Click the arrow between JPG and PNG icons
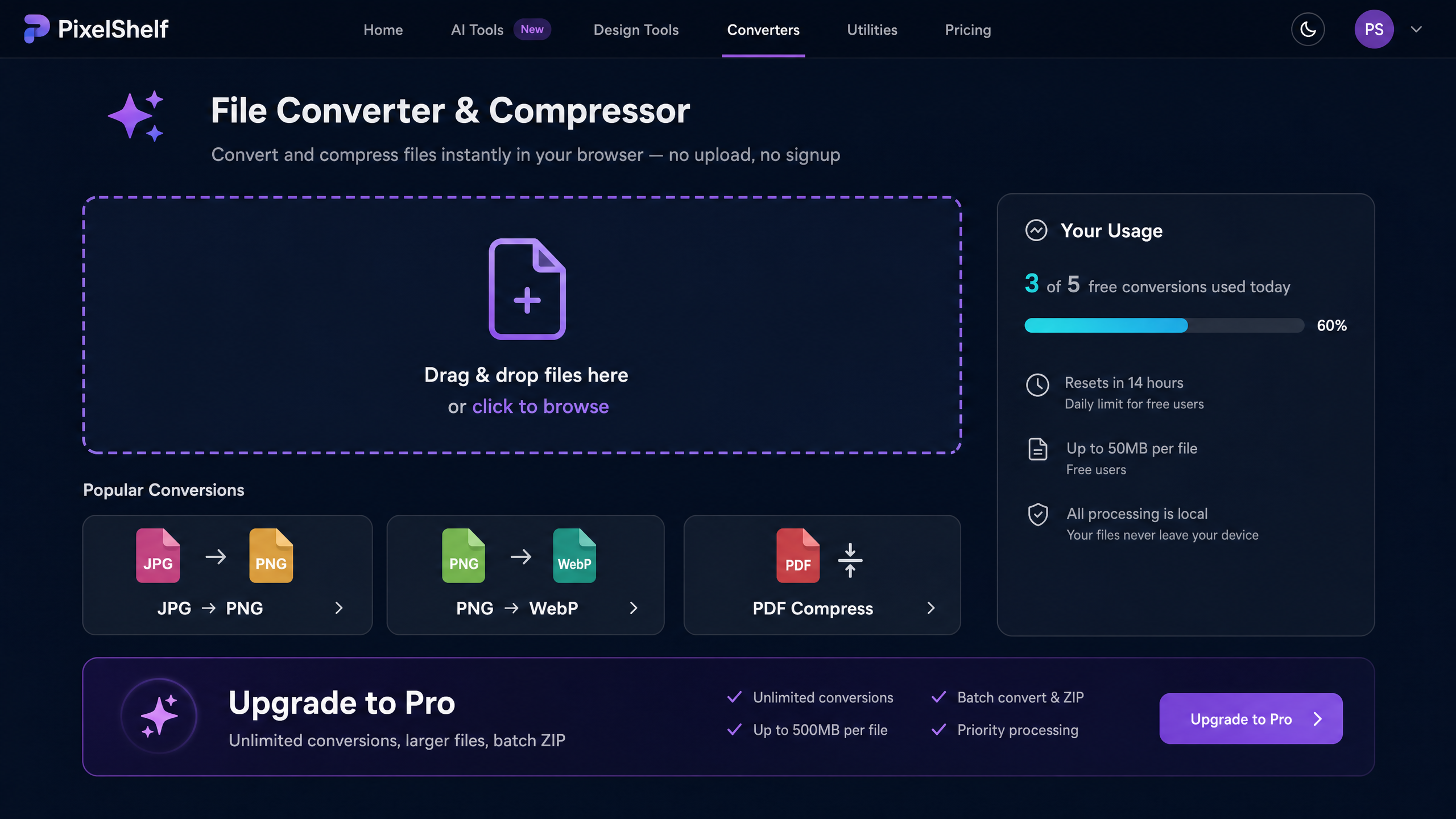The height and width of the screenshot is (819, 1456). coord(216,556)
